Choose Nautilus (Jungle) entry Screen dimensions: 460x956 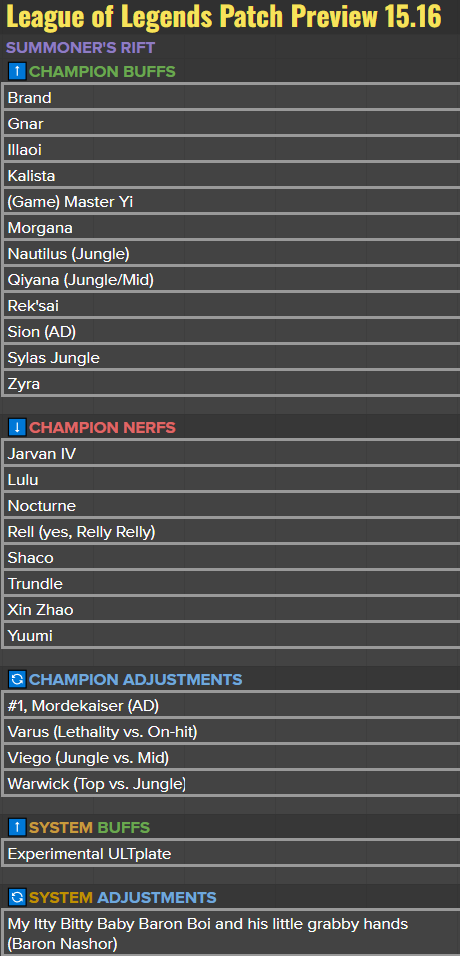[x=231, y=254]
